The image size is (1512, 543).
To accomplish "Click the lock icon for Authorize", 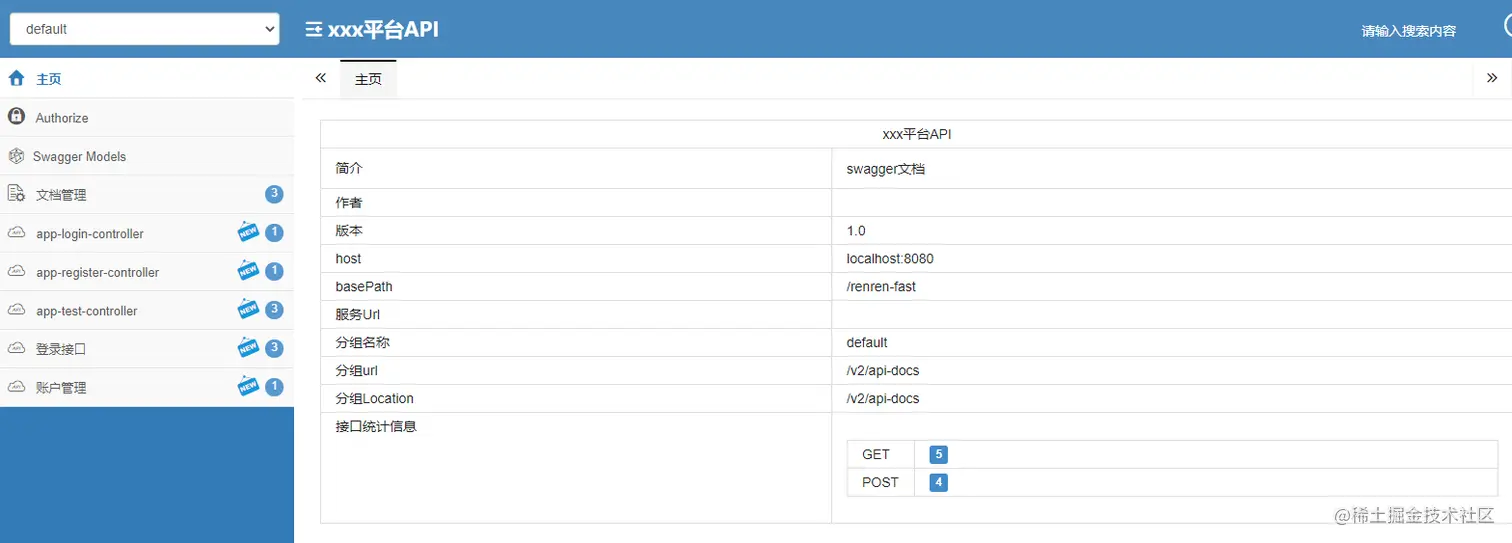I will pos(16,117).
